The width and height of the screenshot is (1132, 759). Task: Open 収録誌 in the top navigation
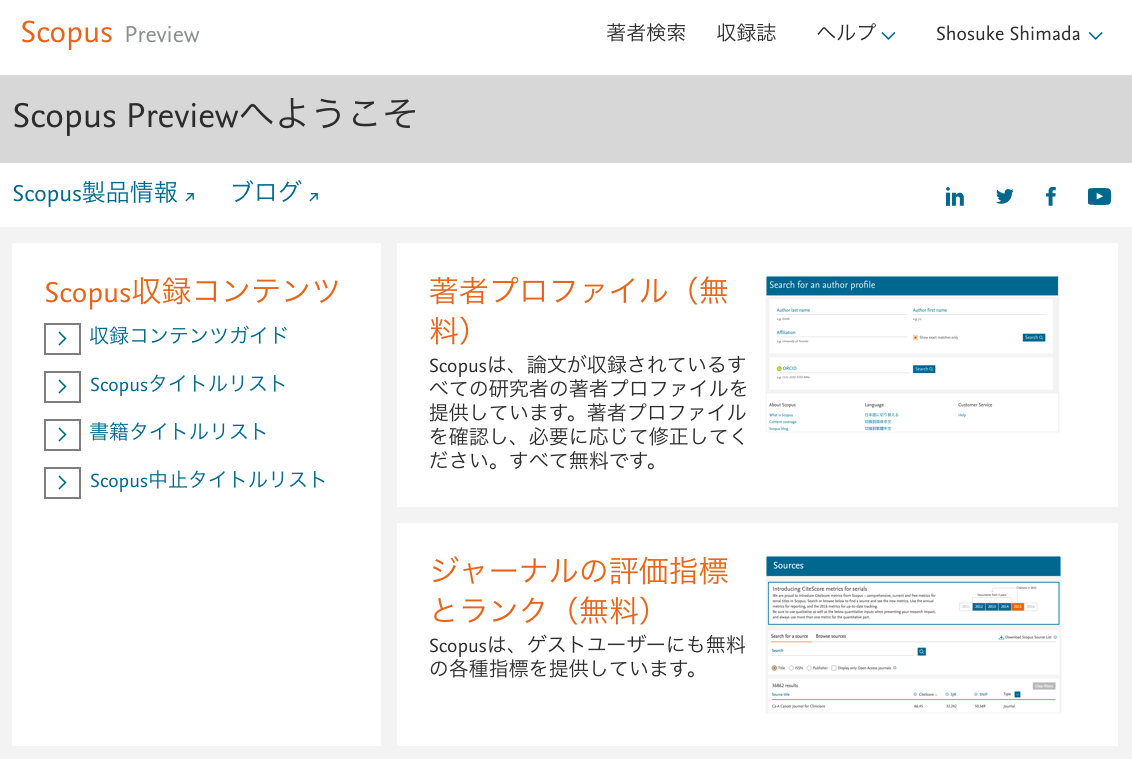coord(746,33)
